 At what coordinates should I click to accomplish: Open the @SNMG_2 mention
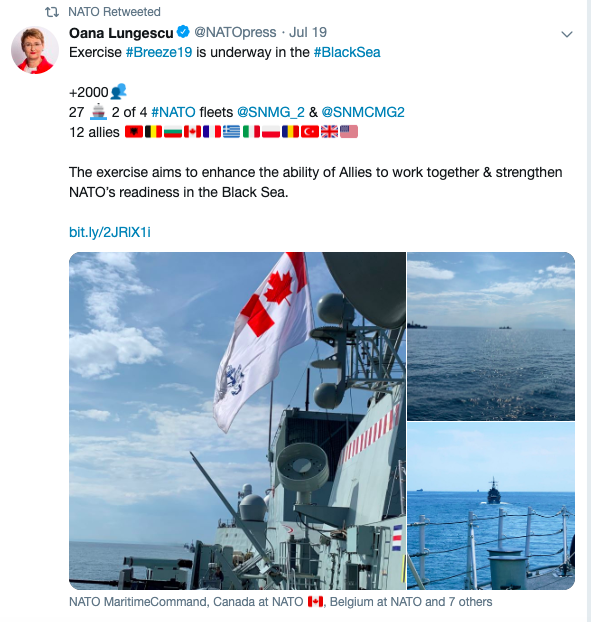coord(271,112)
